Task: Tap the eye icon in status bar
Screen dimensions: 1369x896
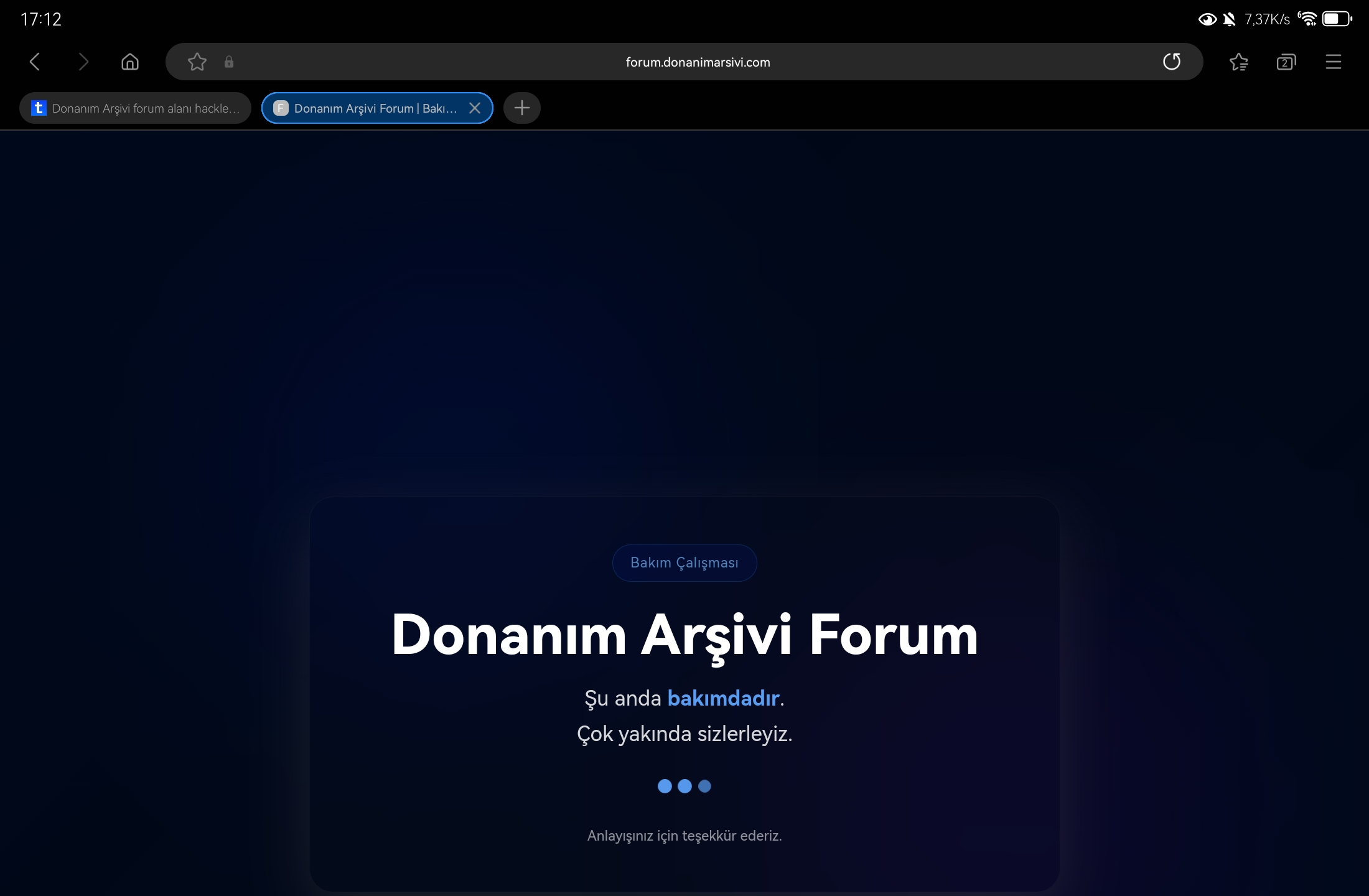Action: coord(1207,19)
